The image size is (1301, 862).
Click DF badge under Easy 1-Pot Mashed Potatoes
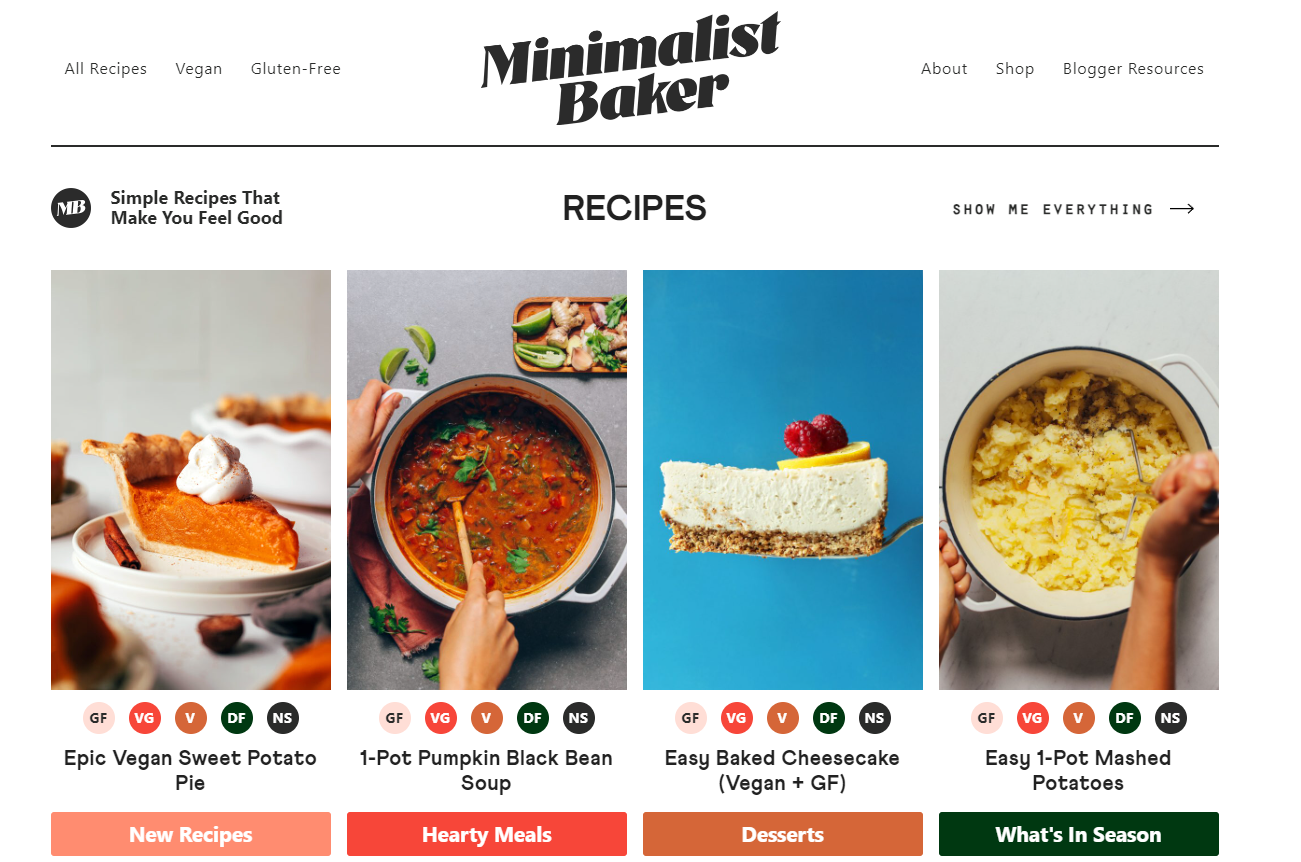pos(1125,718)
